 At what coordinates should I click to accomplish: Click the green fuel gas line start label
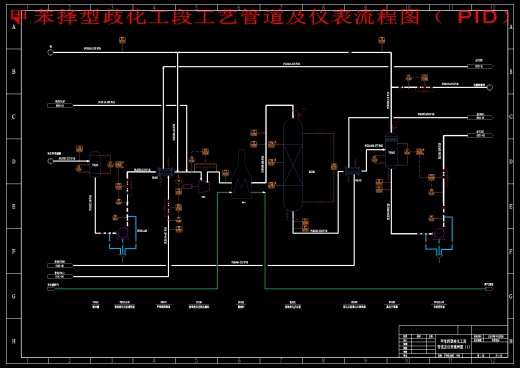53,285
